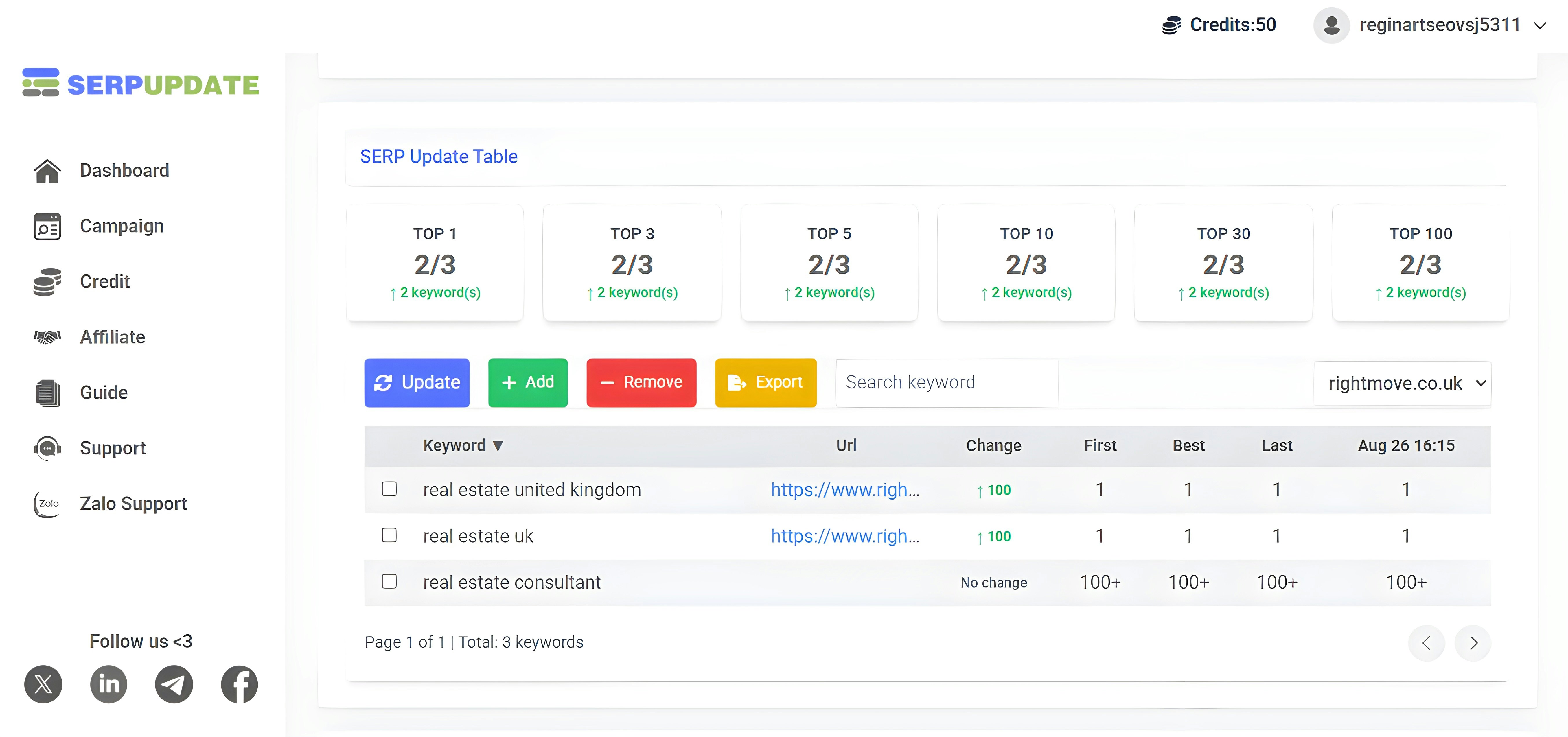Click the Campaign sidebar icon

pyautogui.click(x=47, y=226)
